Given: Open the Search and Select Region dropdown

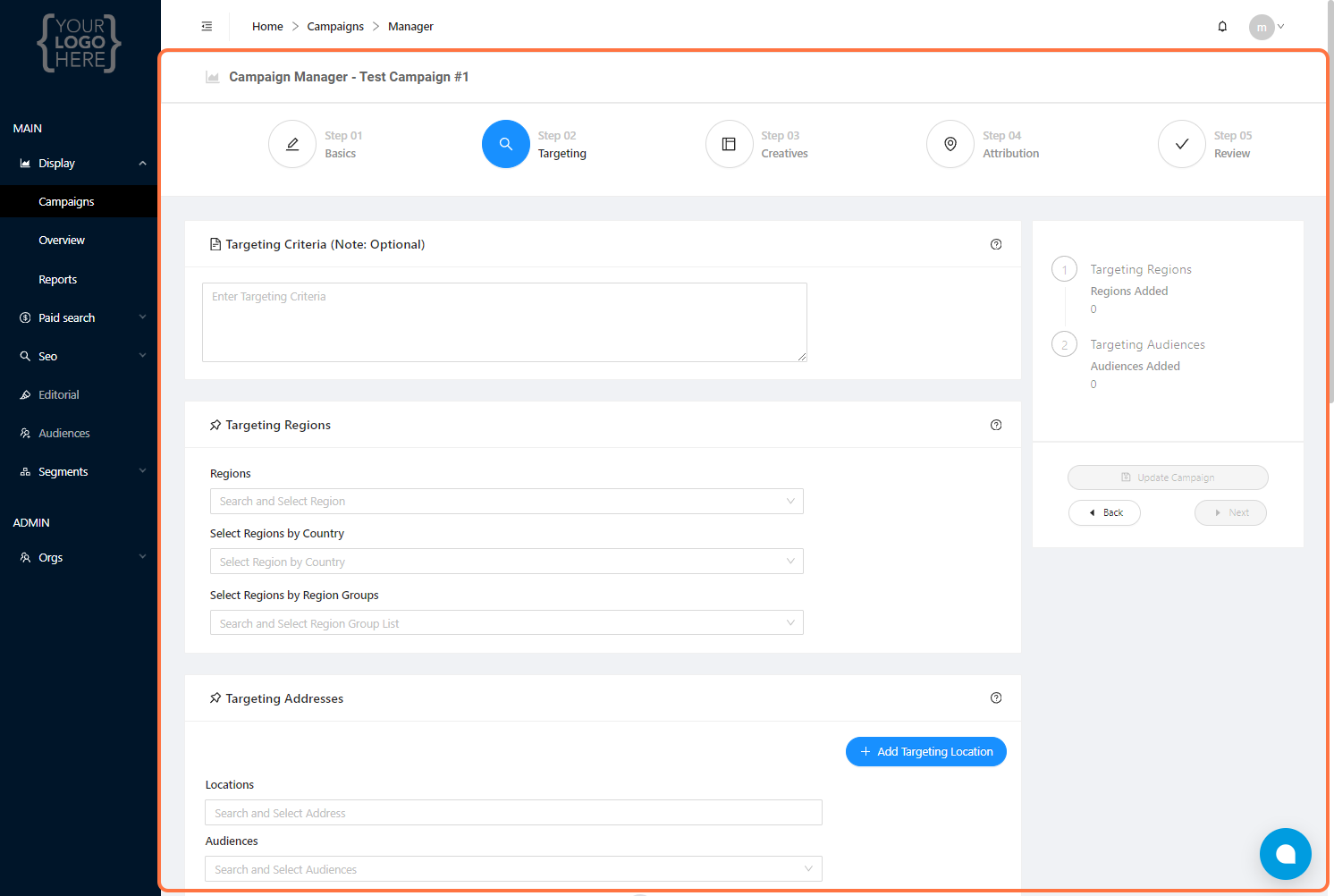Looking at the screenshot, I should (x=506, y=502).
